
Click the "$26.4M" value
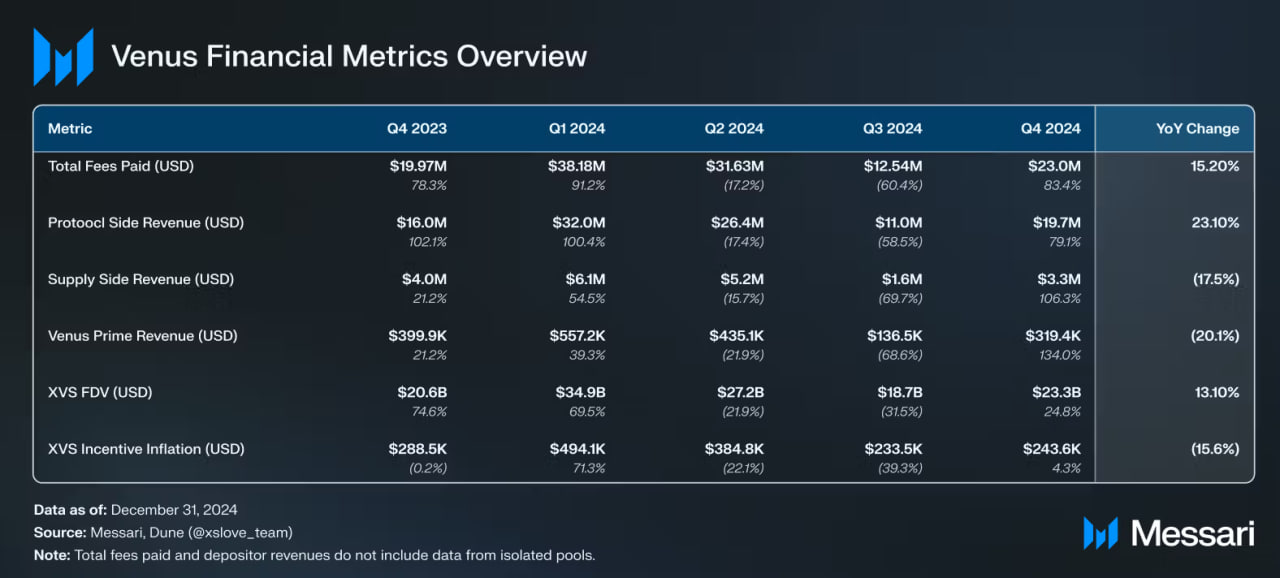(737, 222)
